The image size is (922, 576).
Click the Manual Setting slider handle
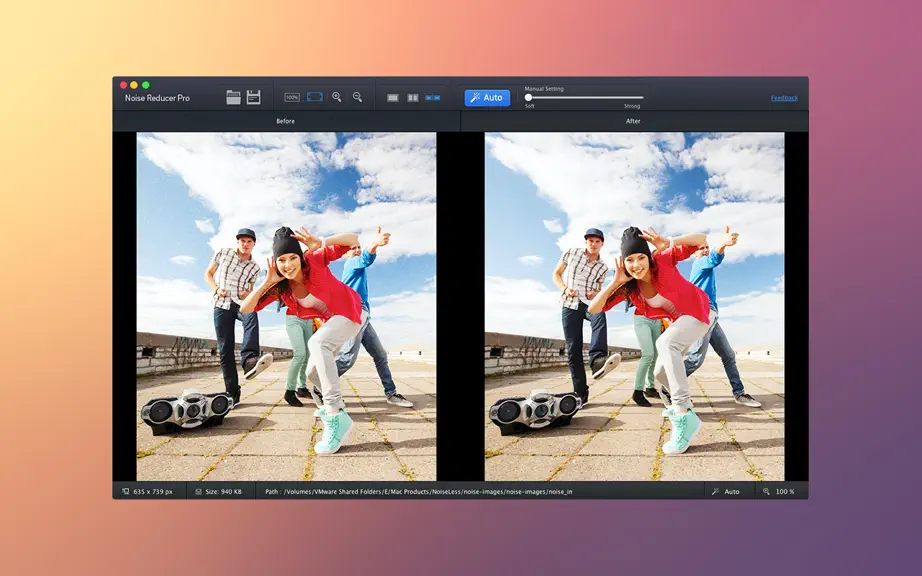[529, 98]
